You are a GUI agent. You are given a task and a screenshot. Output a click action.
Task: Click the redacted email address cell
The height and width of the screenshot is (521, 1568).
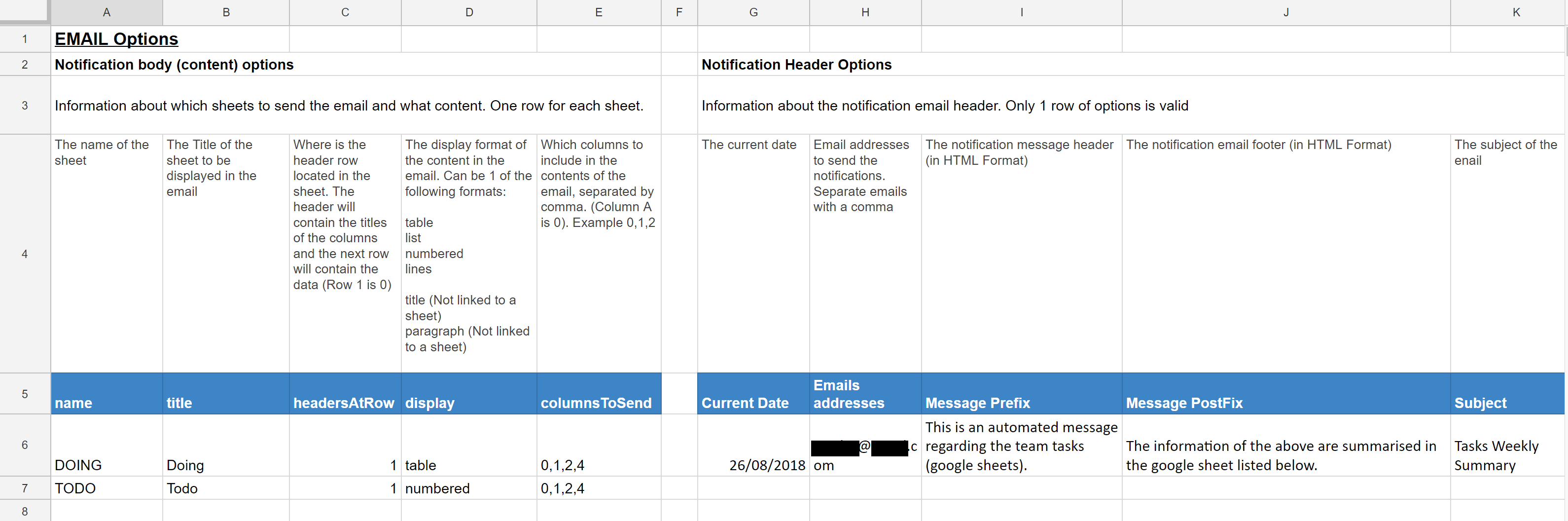(x=865, y=446)
